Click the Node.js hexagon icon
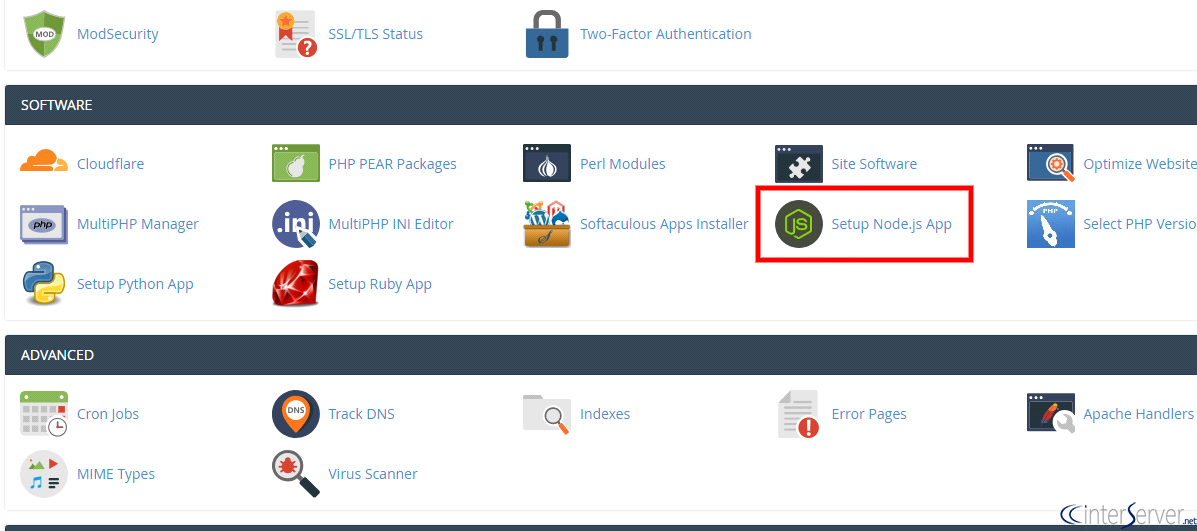 click(799, 224)
